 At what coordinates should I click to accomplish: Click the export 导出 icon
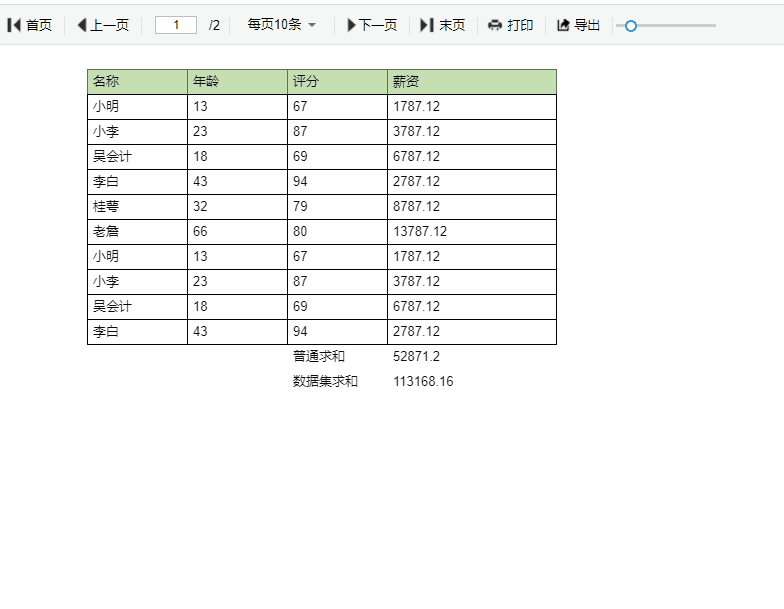click(x=564, y=25)
